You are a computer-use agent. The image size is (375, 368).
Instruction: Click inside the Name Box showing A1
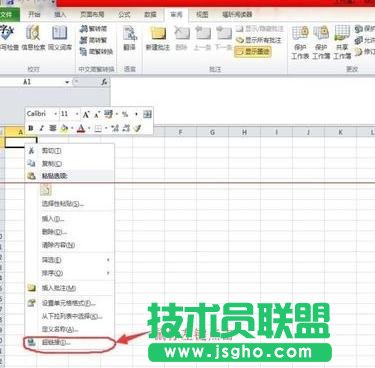point(32,82)
